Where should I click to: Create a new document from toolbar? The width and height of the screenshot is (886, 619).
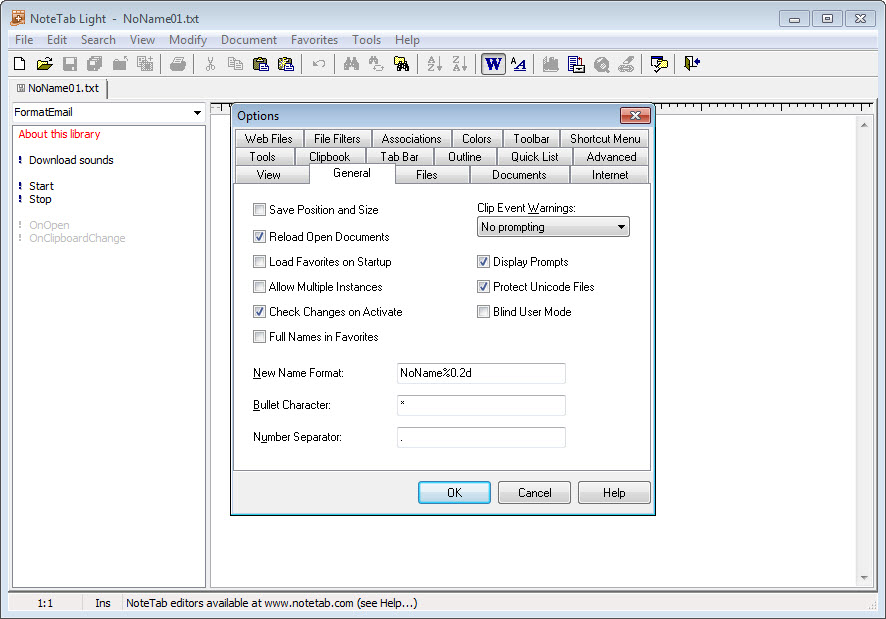click(x=20, y=64)
